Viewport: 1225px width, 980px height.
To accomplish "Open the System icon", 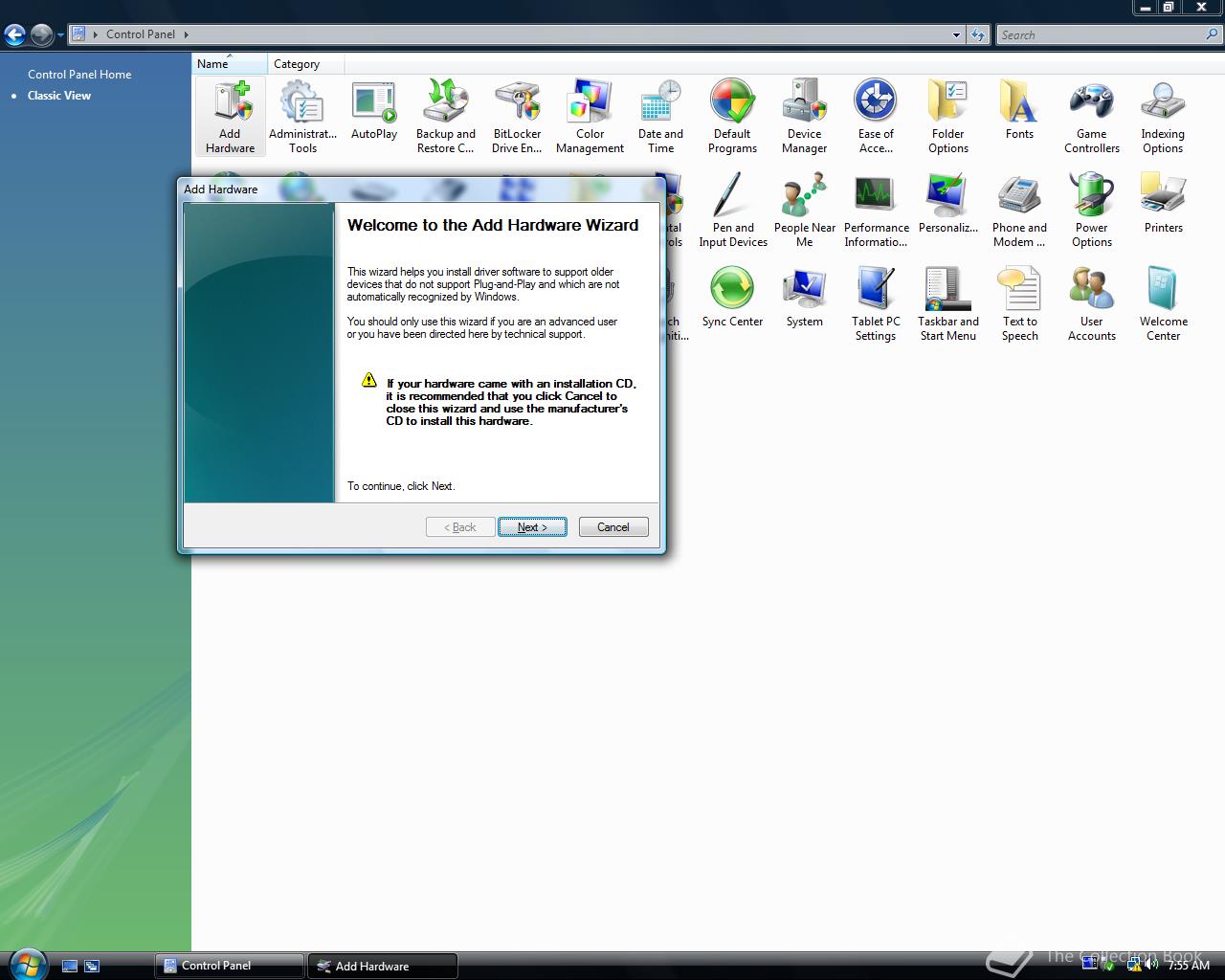I will (805, 297).
